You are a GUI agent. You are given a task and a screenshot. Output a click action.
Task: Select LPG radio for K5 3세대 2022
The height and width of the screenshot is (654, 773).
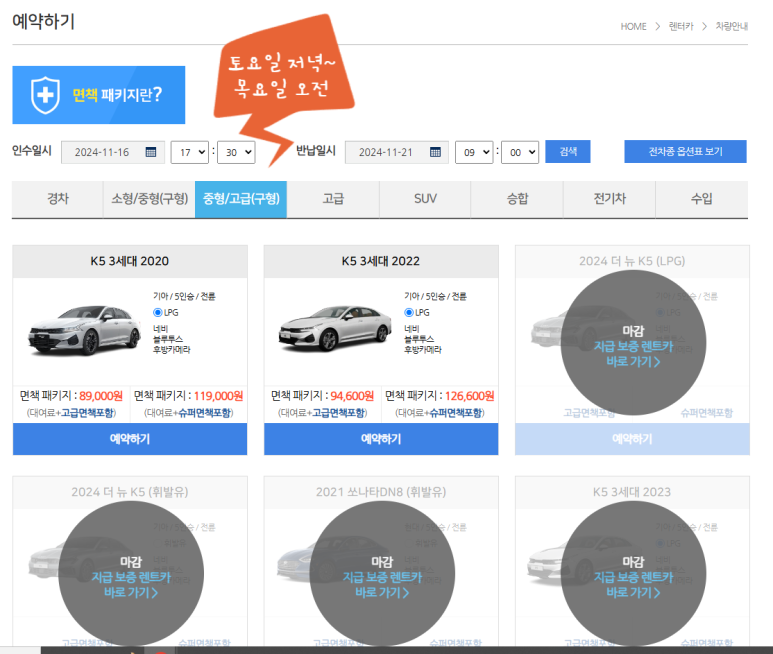(409, 312)
